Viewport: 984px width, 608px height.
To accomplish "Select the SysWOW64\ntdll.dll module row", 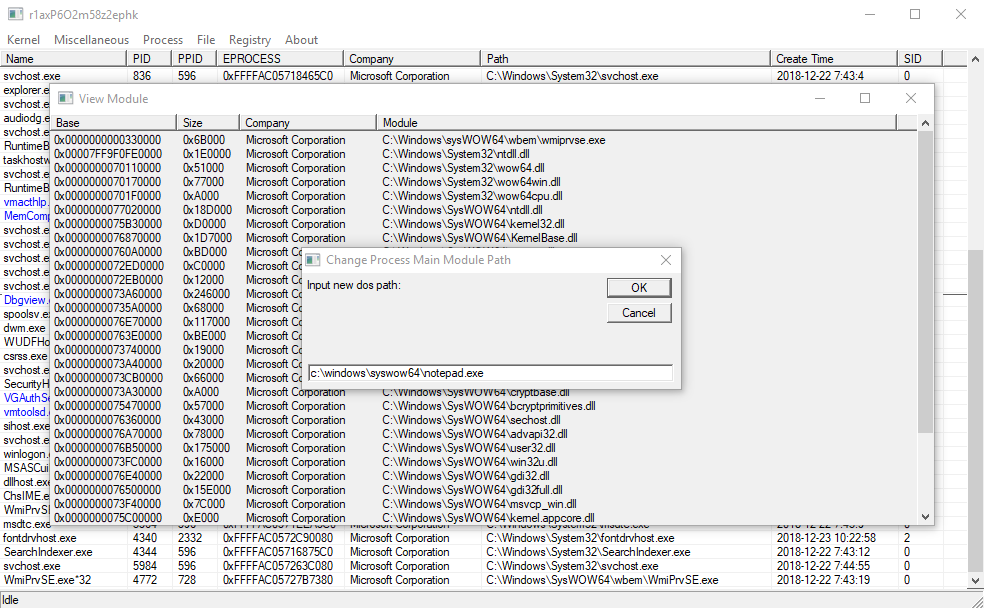I will (x=484, y=210).
